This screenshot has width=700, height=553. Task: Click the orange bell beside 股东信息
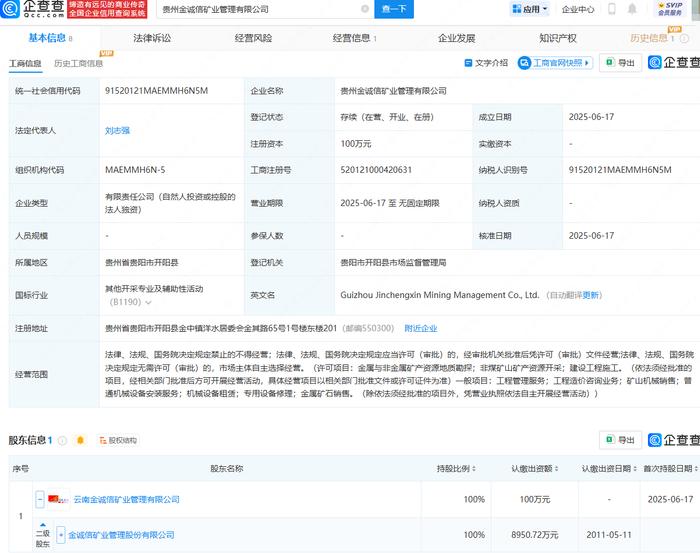point(80,441)
